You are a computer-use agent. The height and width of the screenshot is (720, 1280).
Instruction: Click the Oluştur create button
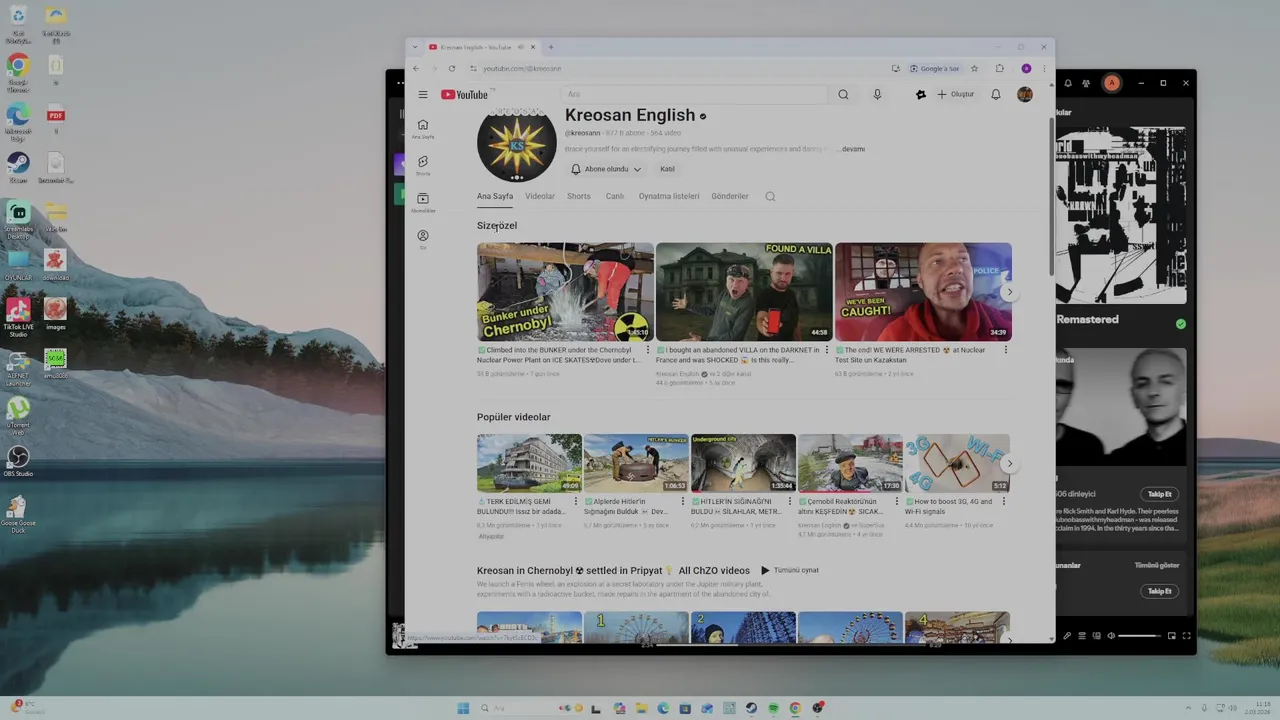tap(955, 95)
